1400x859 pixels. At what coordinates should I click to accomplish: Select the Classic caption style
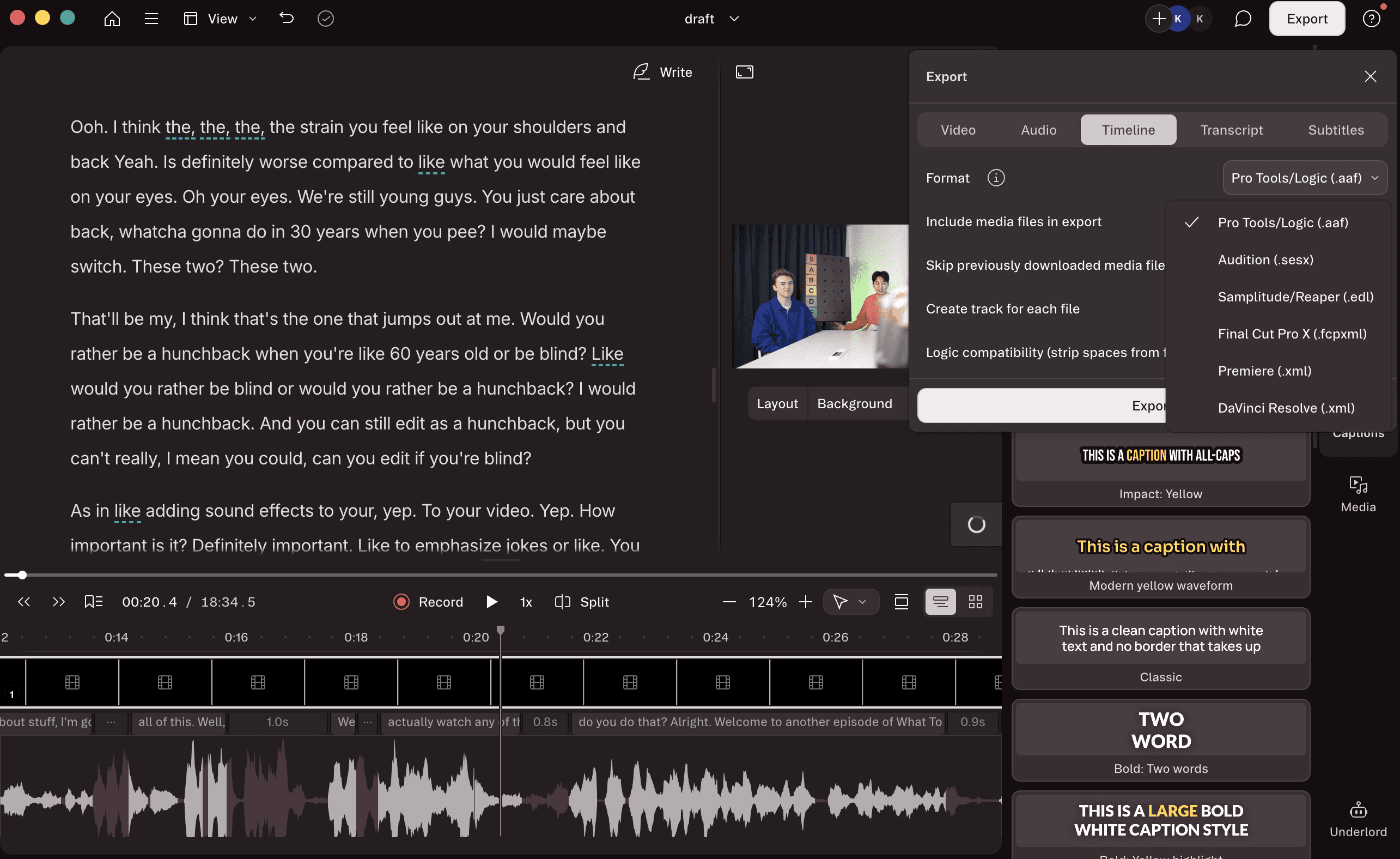tap(1160, 648)
